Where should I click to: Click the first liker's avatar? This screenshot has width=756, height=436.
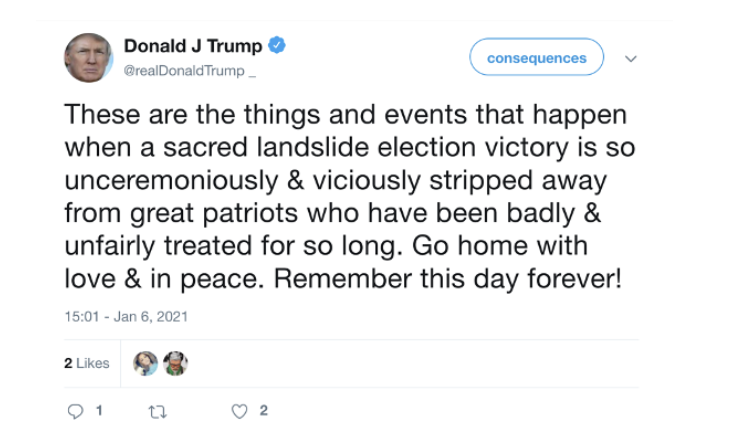(x=146, y=364)
